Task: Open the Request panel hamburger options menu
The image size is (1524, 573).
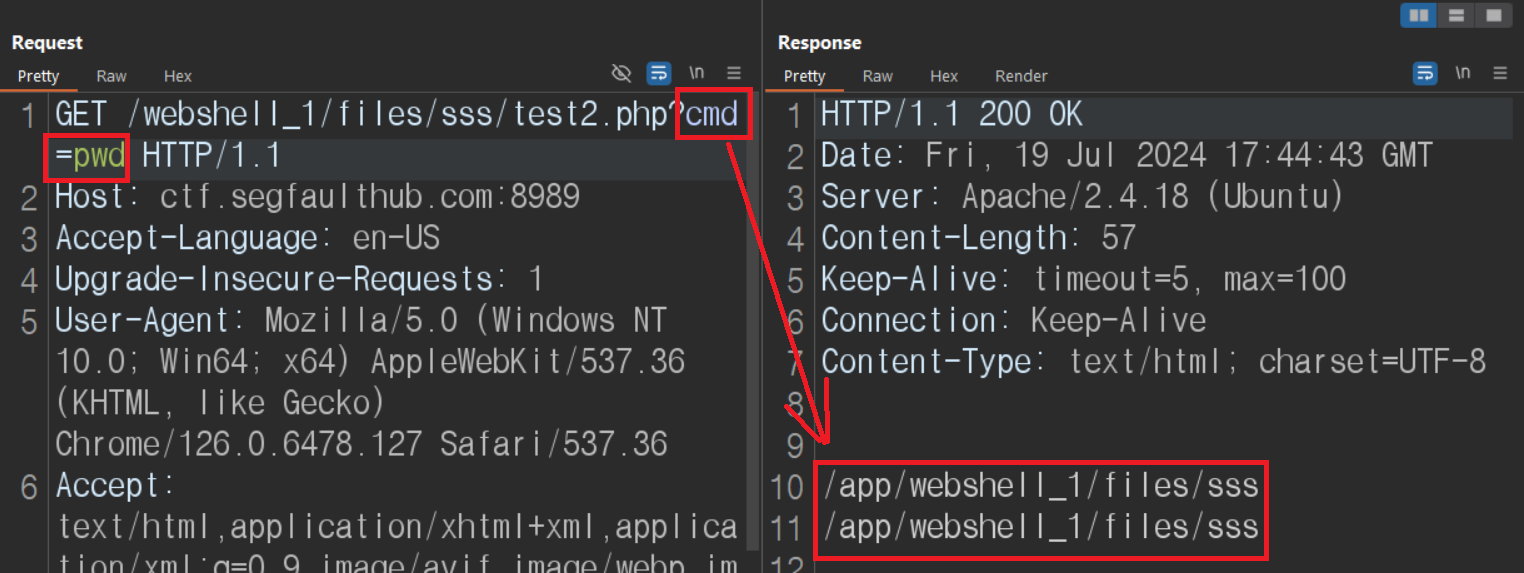Action: (734, 74)
